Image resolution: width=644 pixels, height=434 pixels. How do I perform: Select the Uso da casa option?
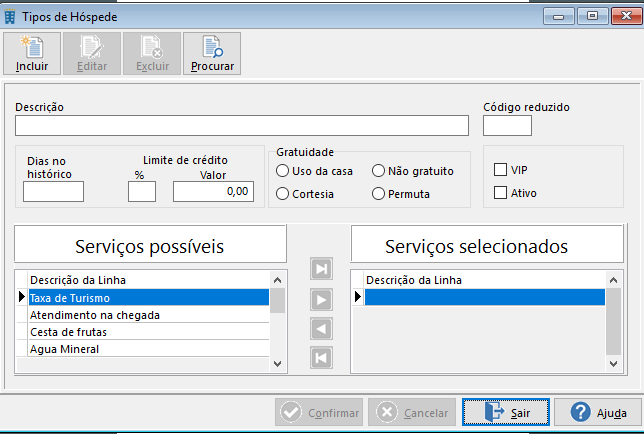point(315,171)
